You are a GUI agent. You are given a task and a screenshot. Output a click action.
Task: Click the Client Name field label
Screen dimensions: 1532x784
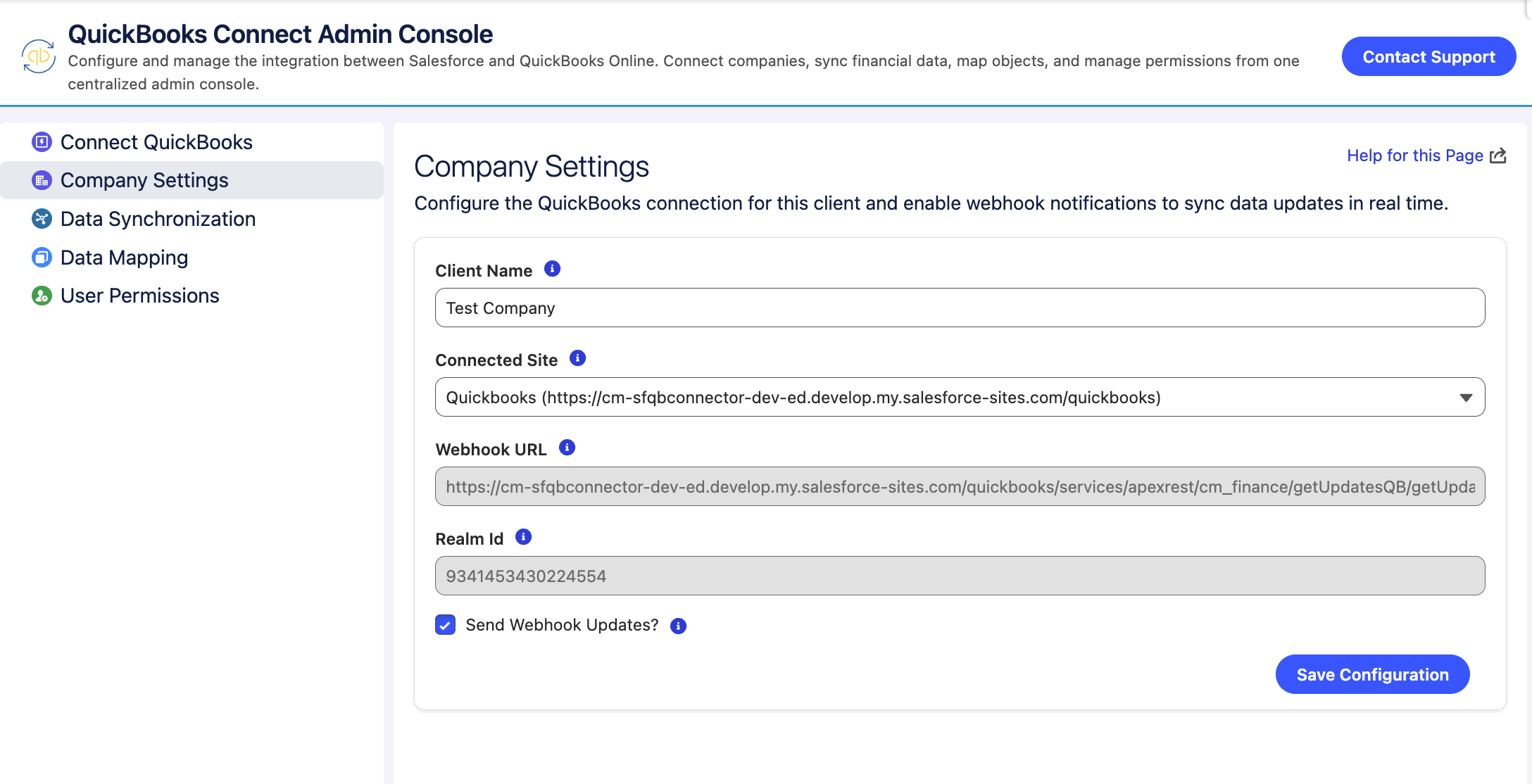484,271
